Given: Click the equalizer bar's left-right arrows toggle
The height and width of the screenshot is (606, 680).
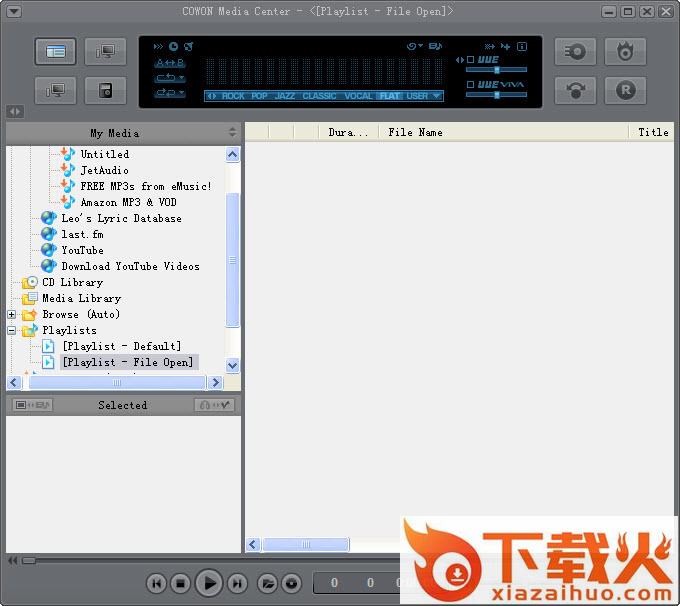Looking at the screenshot, I should point(211,96).
